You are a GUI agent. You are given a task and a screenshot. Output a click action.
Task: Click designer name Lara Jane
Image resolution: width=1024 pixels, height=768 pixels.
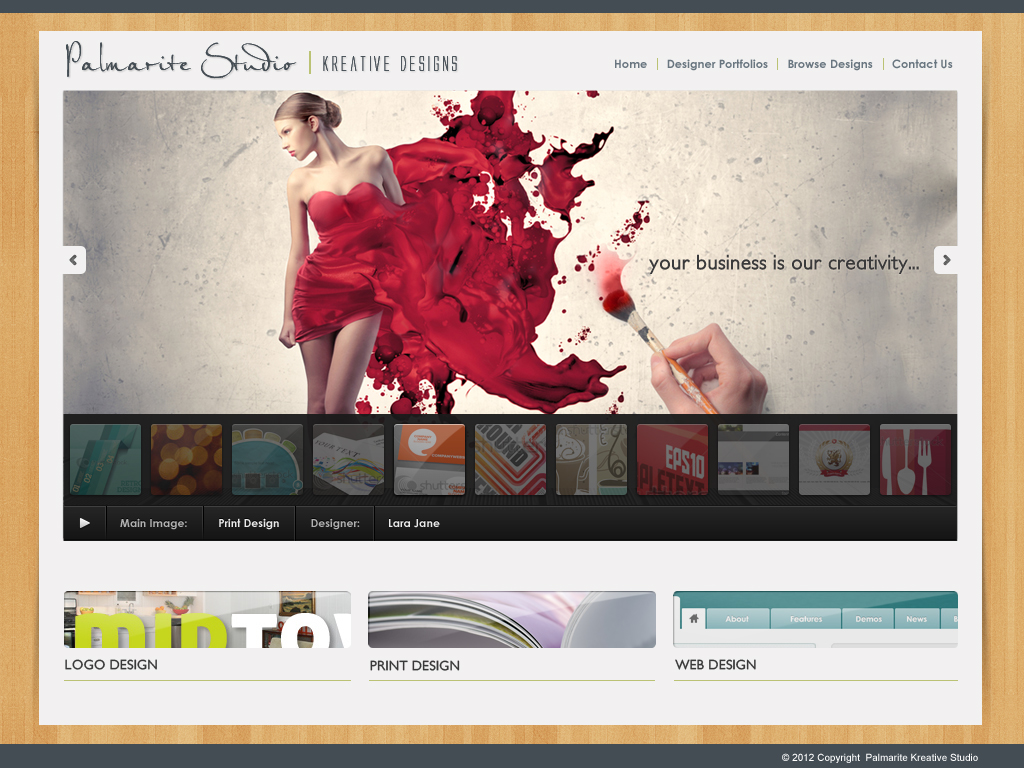coord(413,523)
